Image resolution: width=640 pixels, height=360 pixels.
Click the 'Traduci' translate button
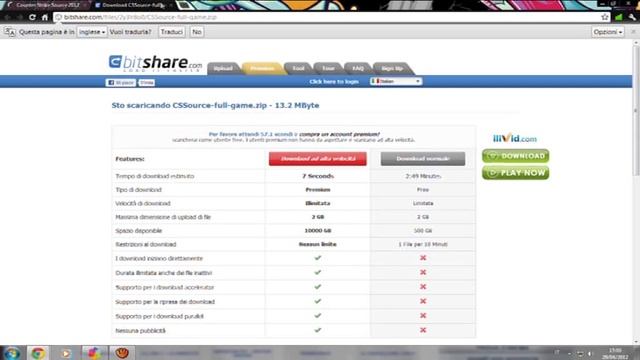pyautogui.click(x=171, y=32)
